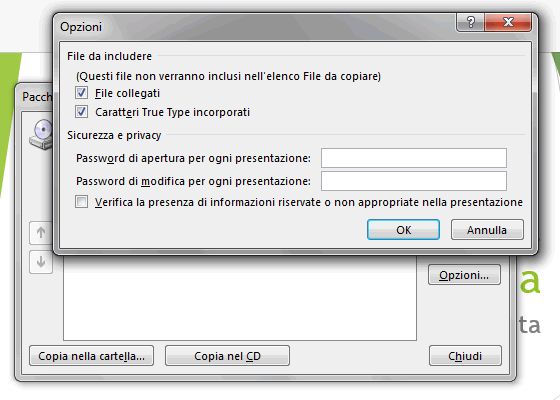This screenshot has width=560, height=400.
Task: Enable Verifica la presenza di informazioni checkbox
Action: (x=81, y=202)
